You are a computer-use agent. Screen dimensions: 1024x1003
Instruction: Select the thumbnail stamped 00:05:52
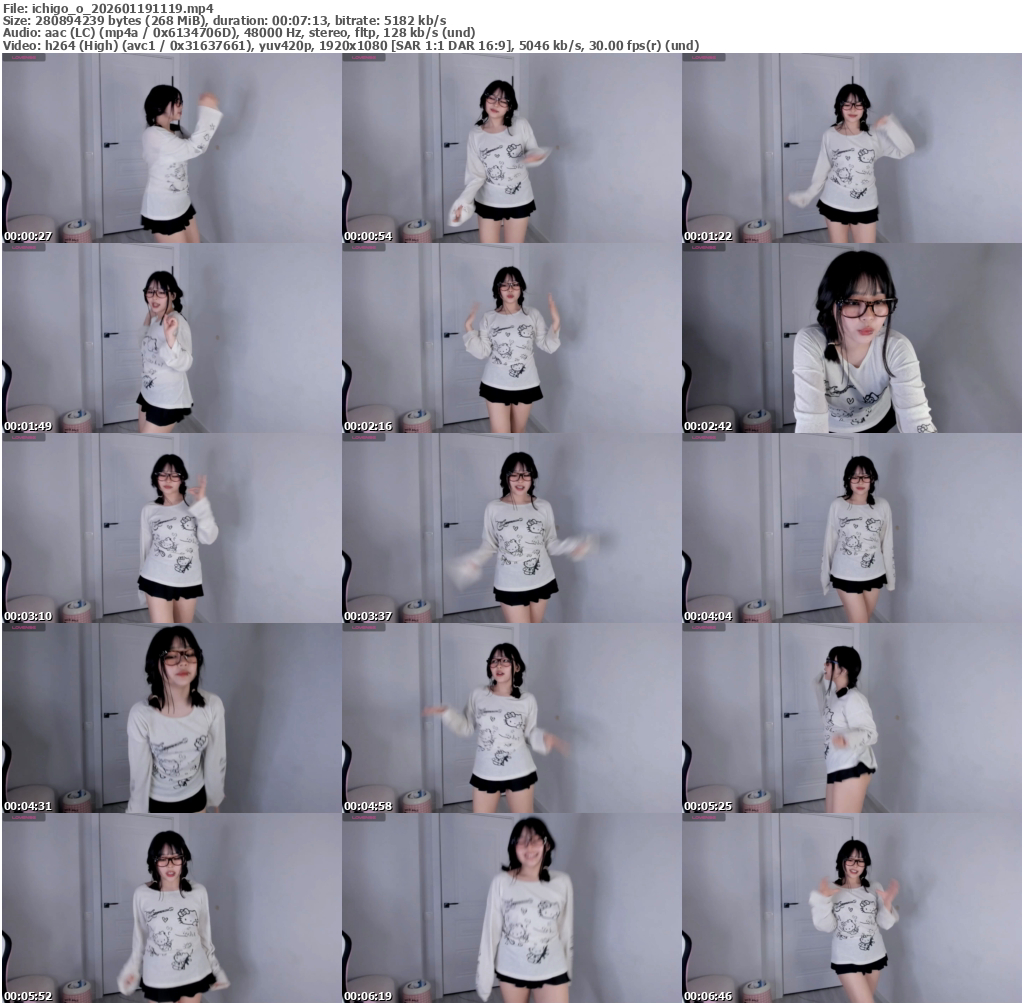[172, 908]
